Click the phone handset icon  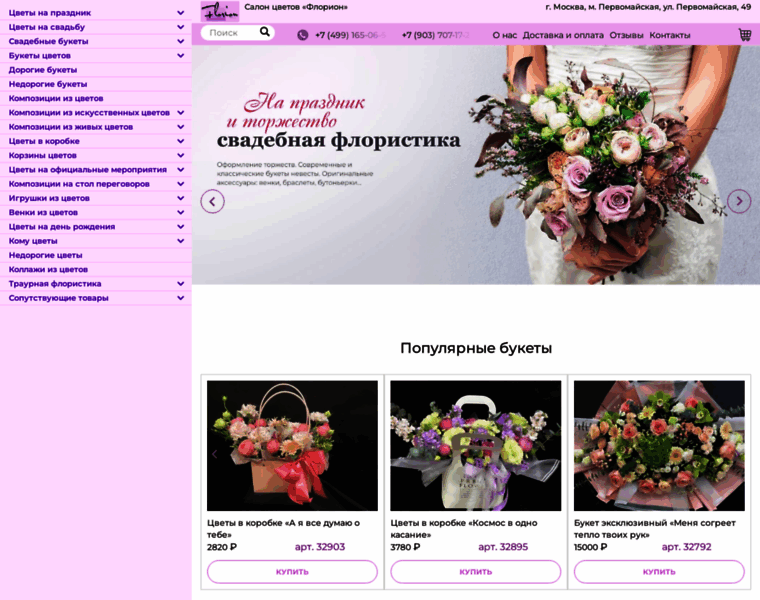(x=302, y=35)
